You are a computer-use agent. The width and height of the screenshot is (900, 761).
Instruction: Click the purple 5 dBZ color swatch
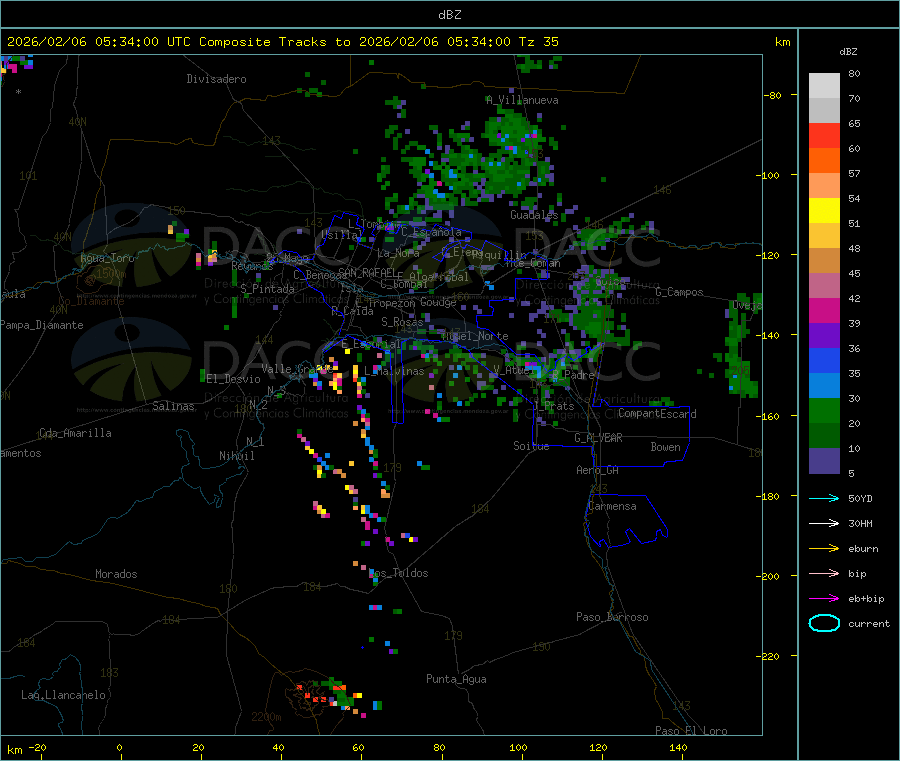click(x=824, y=461)
